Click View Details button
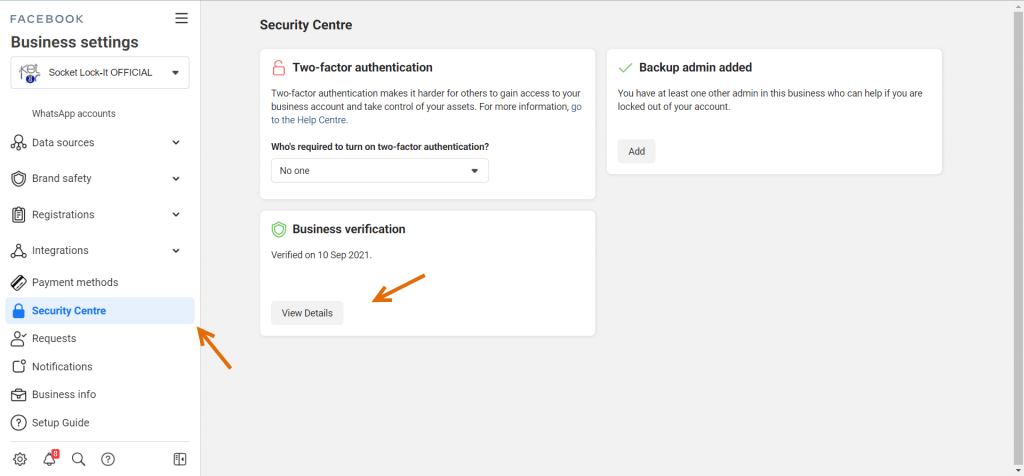This screenshot has height=476, width=1024. [307, 313]
